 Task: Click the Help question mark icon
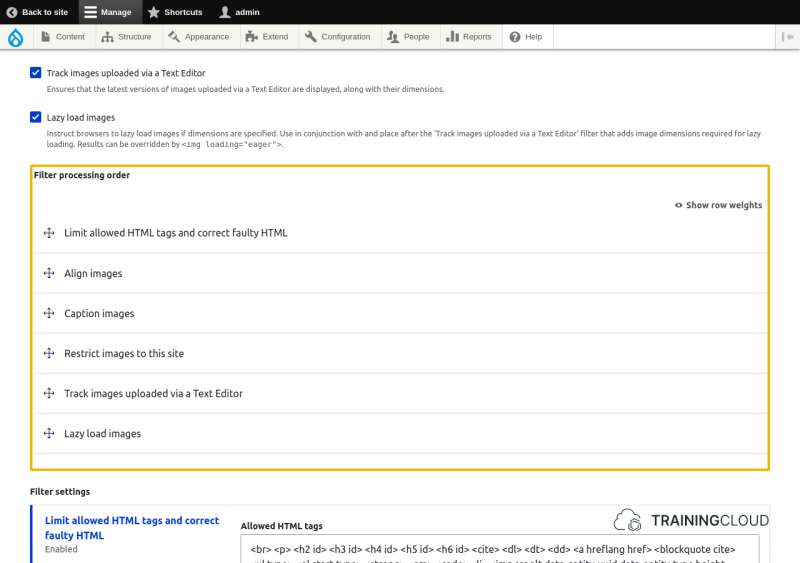tap(515, 37)
